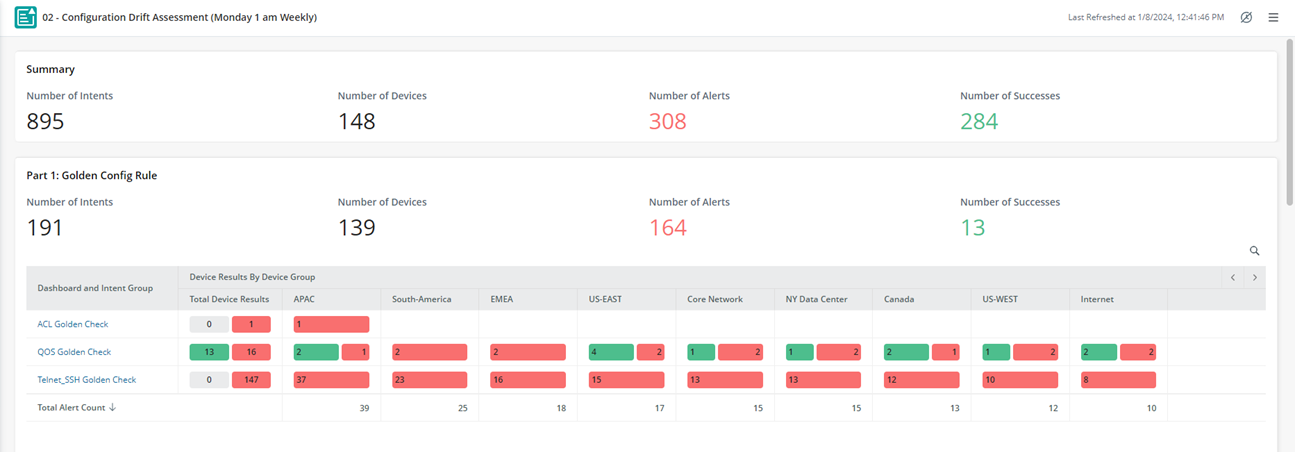This screenshot has width=1295, height=452.
Task: Click the green 13 QOS total bar
Action: coord(208,352)
